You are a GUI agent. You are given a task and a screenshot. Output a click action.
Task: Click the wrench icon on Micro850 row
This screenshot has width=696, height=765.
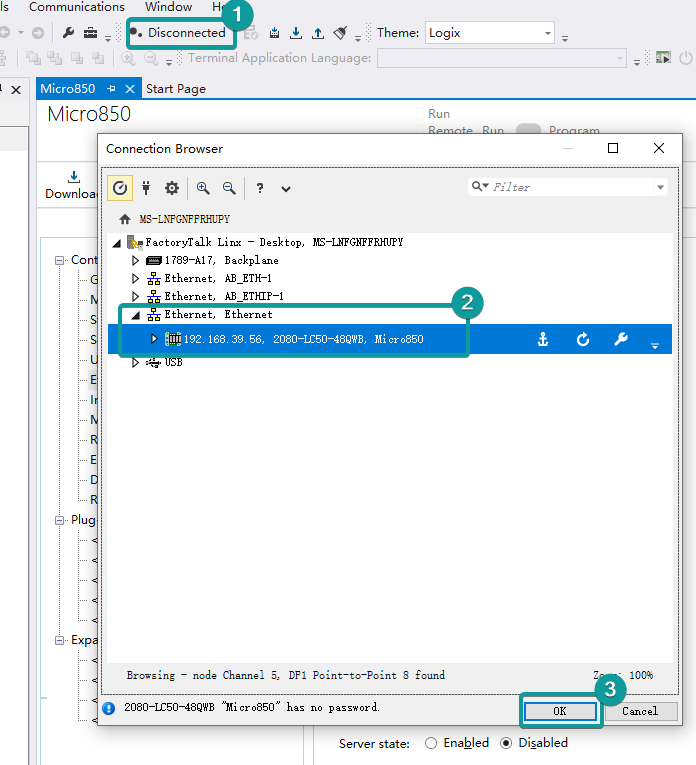pyautogui.click(x=620, y=340)
